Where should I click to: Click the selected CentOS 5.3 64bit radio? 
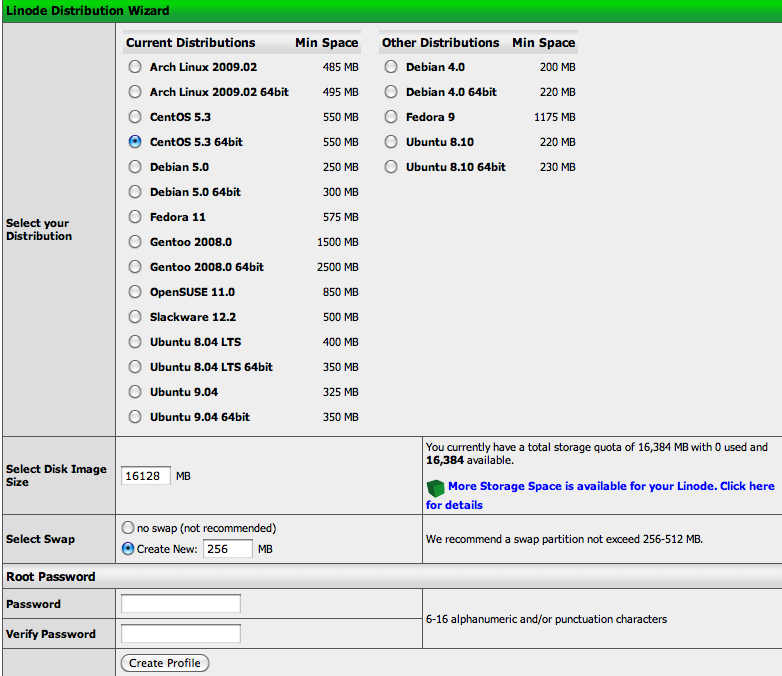point(135,142)
